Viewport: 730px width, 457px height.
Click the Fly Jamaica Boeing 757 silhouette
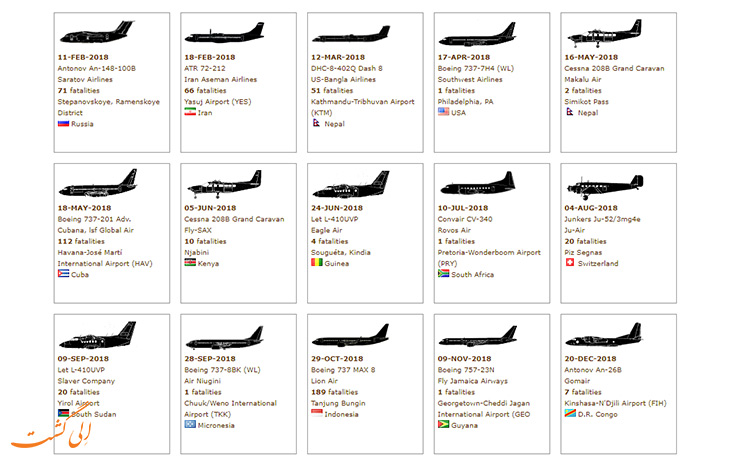coord(478,336)
